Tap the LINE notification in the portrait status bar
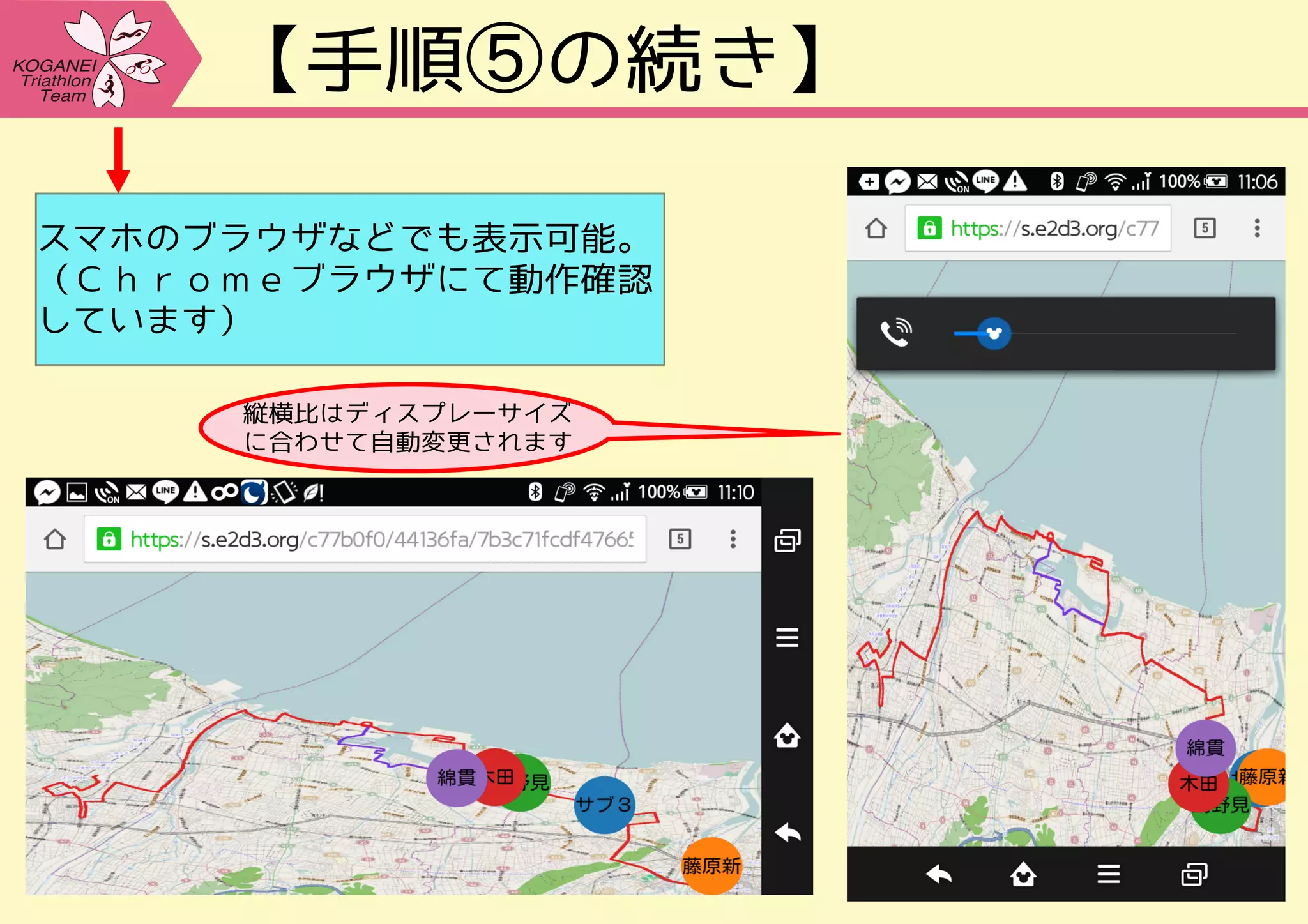 click(x=985, y=181)
